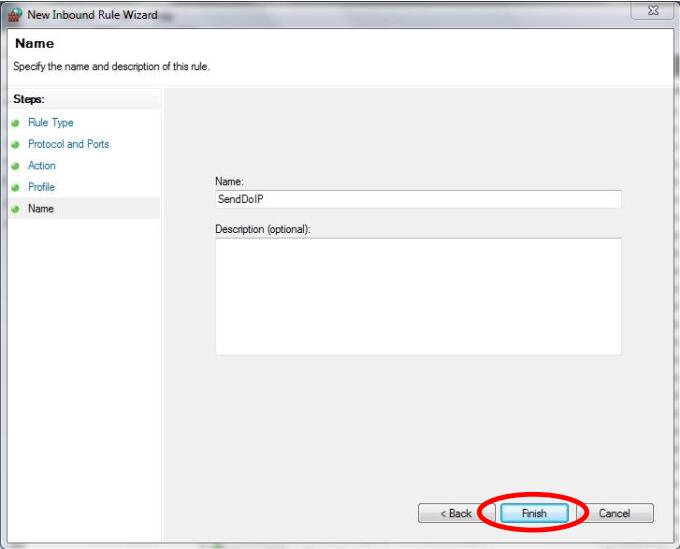
Task: Click the green bullet beside Name step
Action: tap(16, 209)
